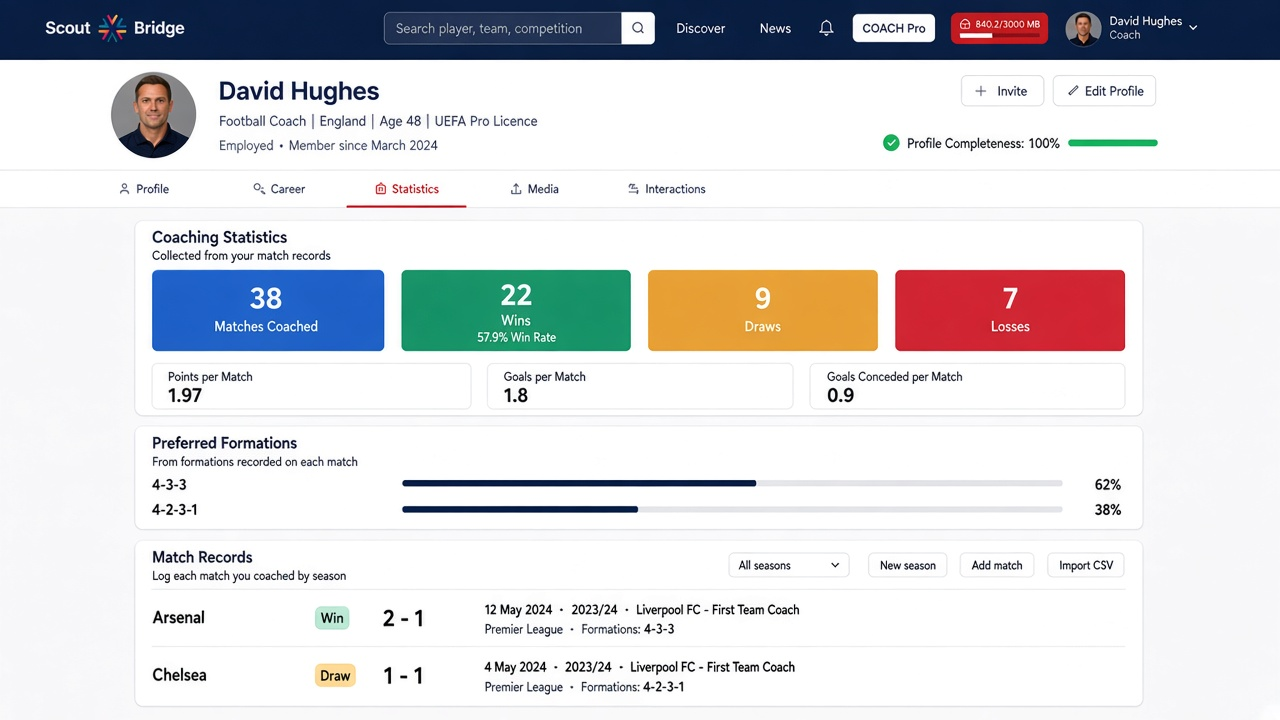Click the COACH Pro button

[894, 28]
